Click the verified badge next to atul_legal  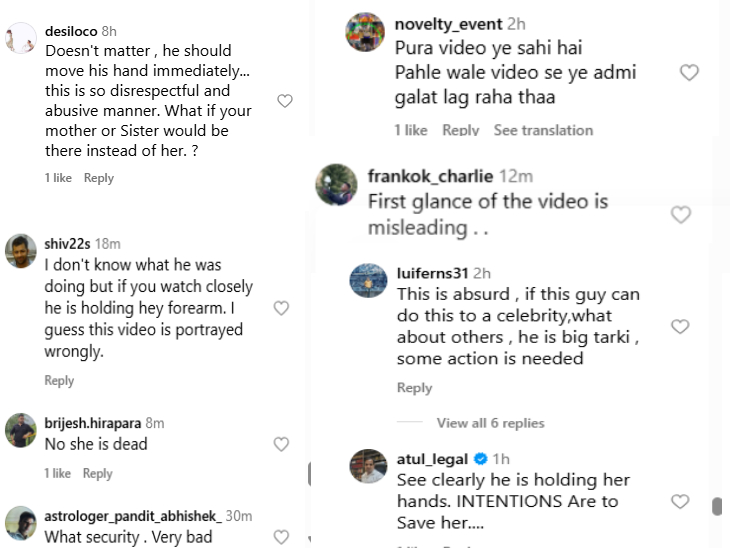point(481,459)
